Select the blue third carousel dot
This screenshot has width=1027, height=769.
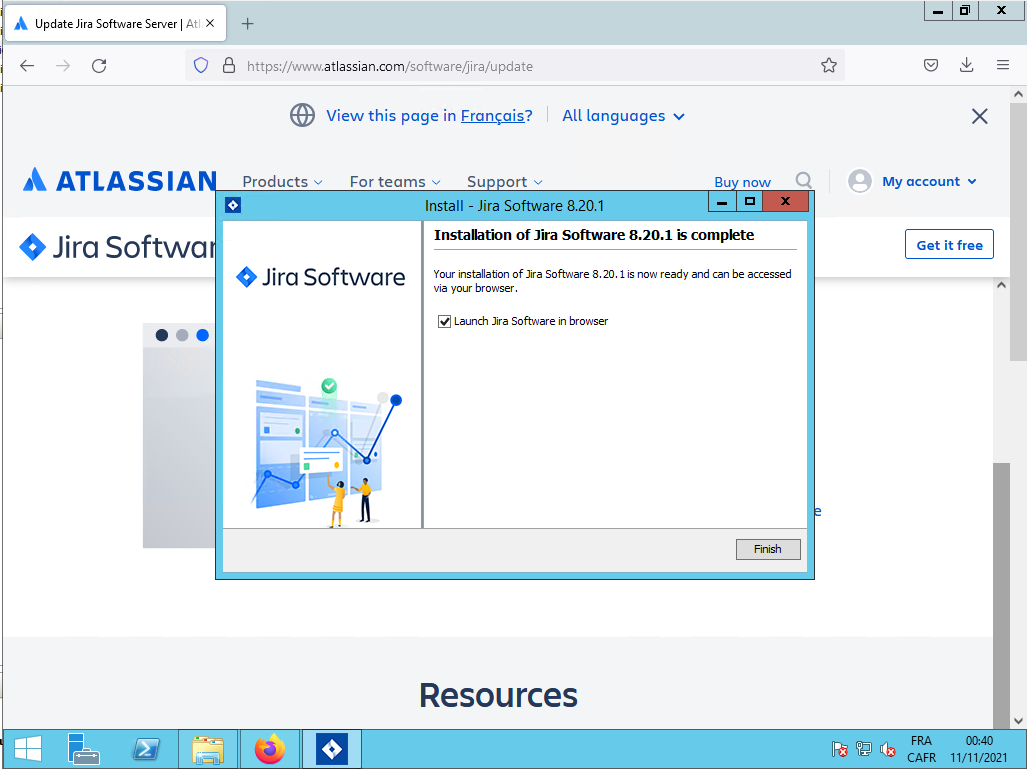coord(202,335)
